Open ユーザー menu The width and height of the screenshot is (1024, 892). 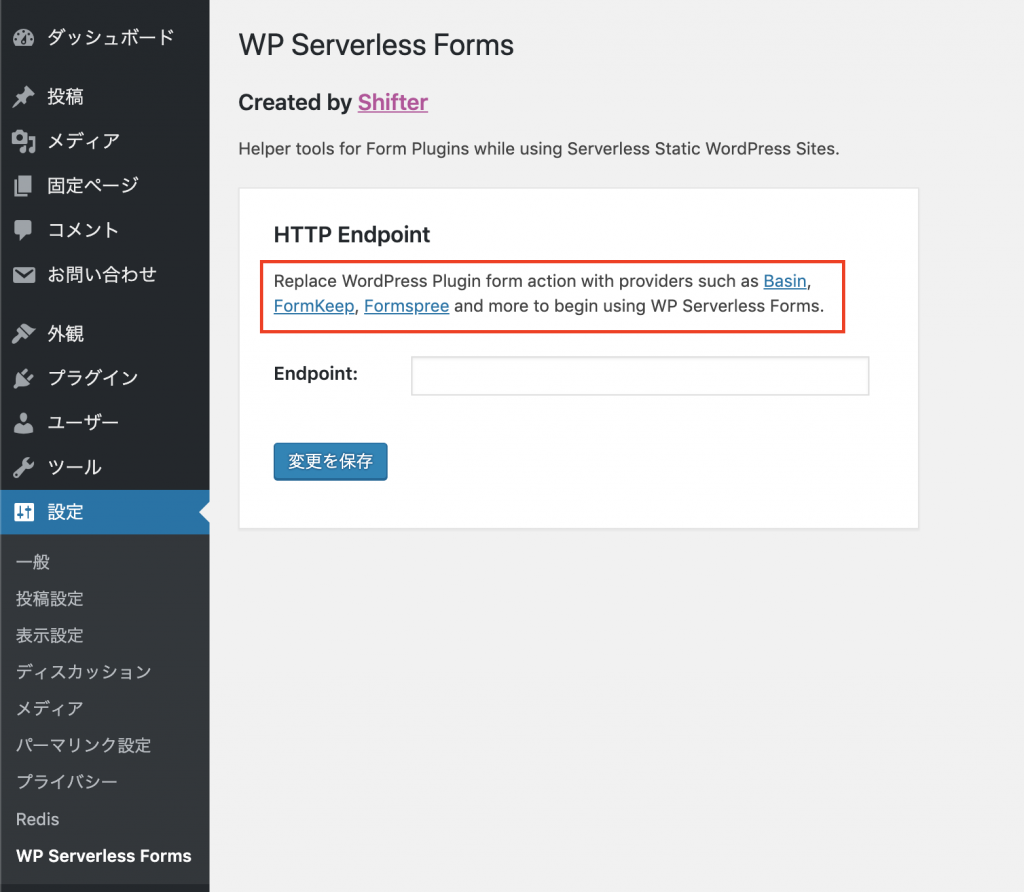pyautogui.click(x=83, y=422)
